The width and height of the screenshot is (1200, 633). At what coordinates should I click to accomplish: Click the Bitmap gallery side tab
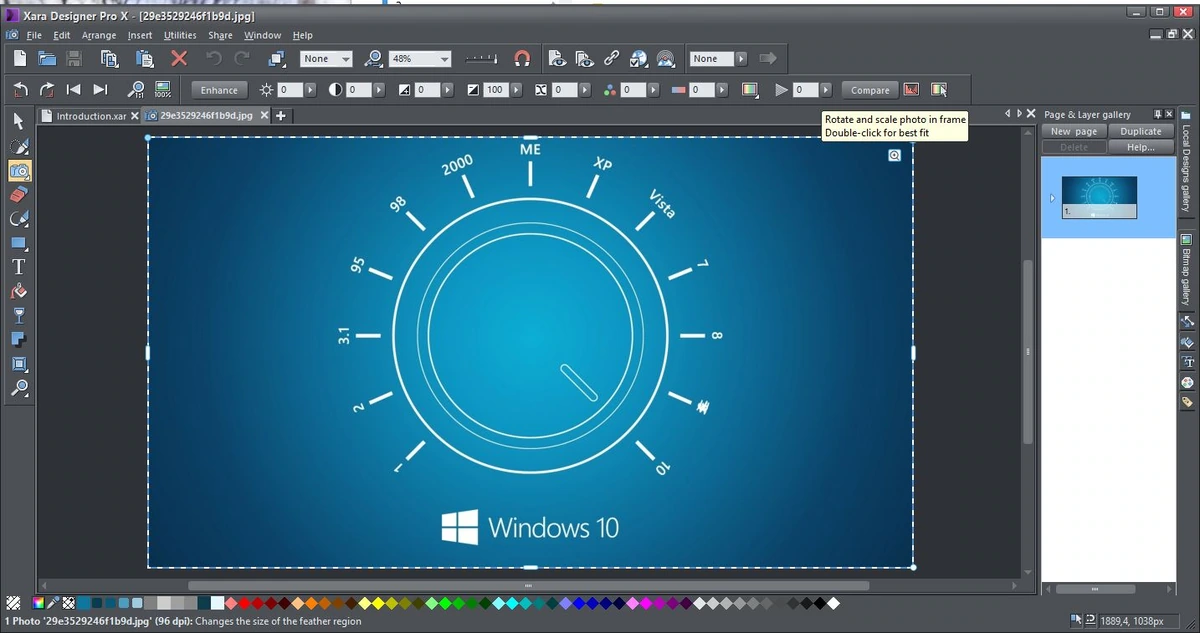click(1187, 270)
